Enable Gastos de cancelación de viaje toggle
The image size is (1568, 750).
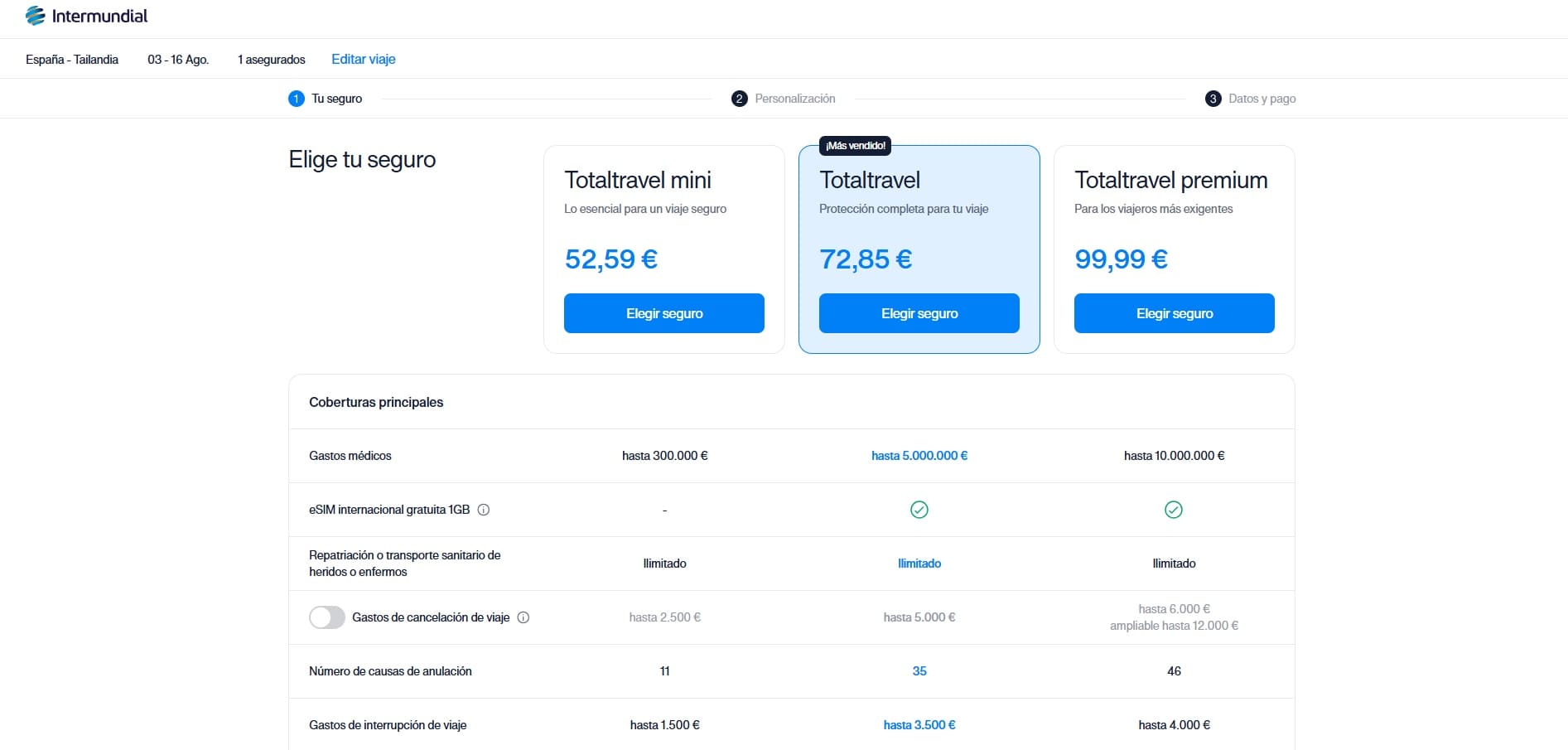click(x=327, y=617)
